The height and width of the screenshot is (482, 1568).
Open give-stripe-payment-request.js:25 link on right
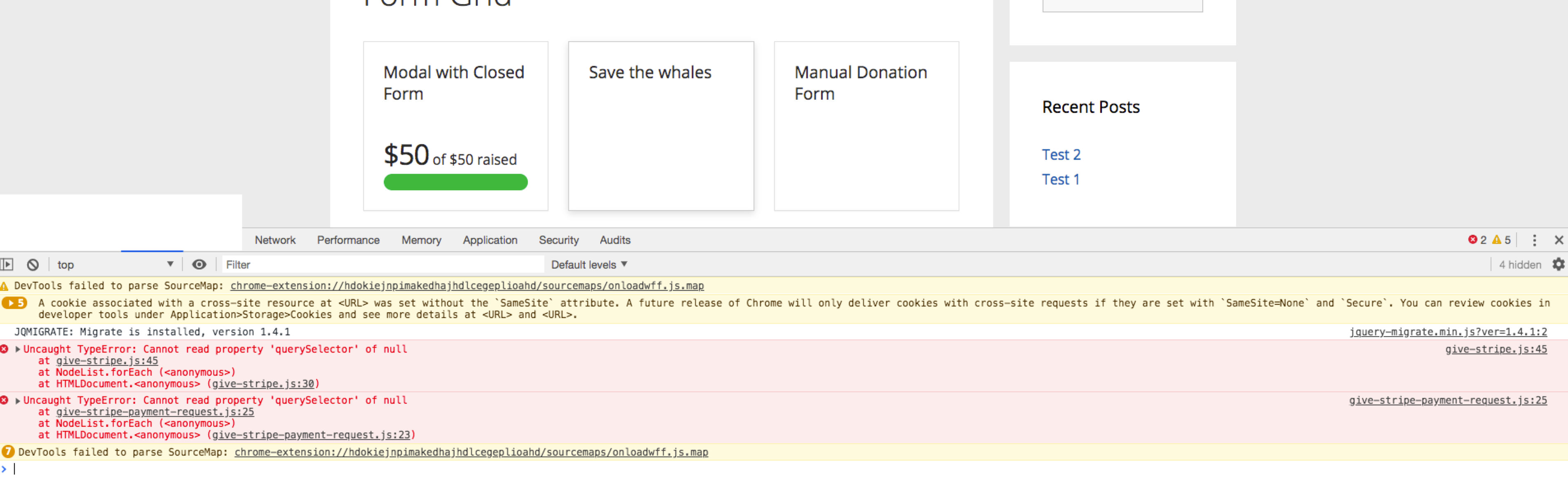pos(1448,400)
